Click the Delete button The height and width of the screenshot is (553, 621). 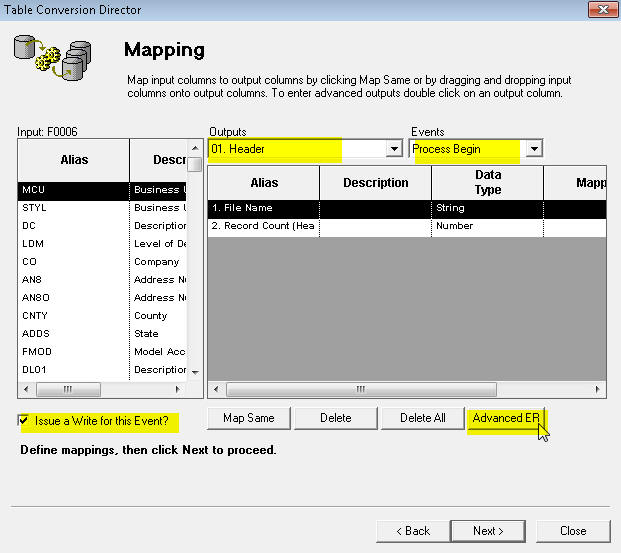coord(335,418)
